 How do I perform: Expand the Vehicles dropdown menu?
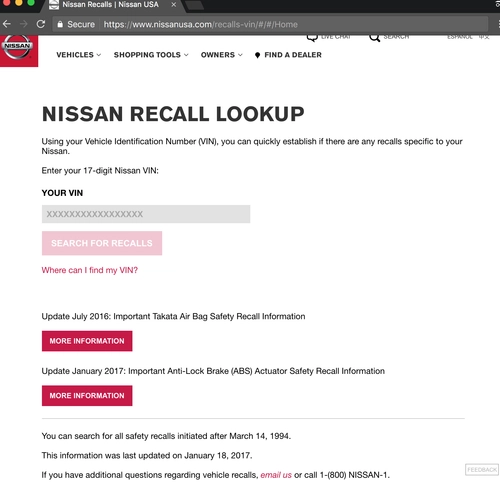pos(78,55)
